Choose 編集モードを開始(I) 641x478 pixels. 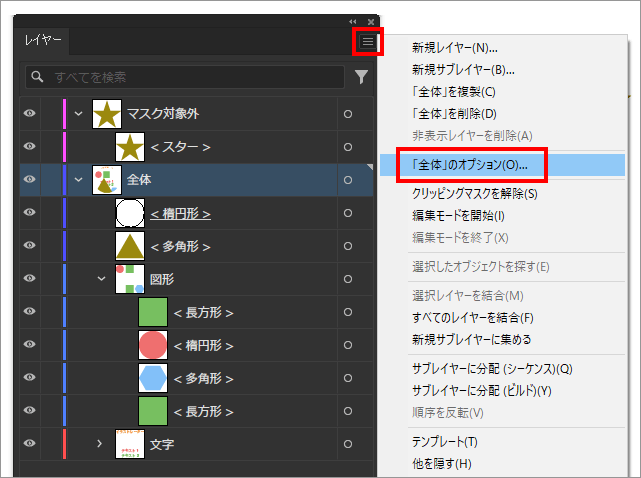(x=458, y=215)
